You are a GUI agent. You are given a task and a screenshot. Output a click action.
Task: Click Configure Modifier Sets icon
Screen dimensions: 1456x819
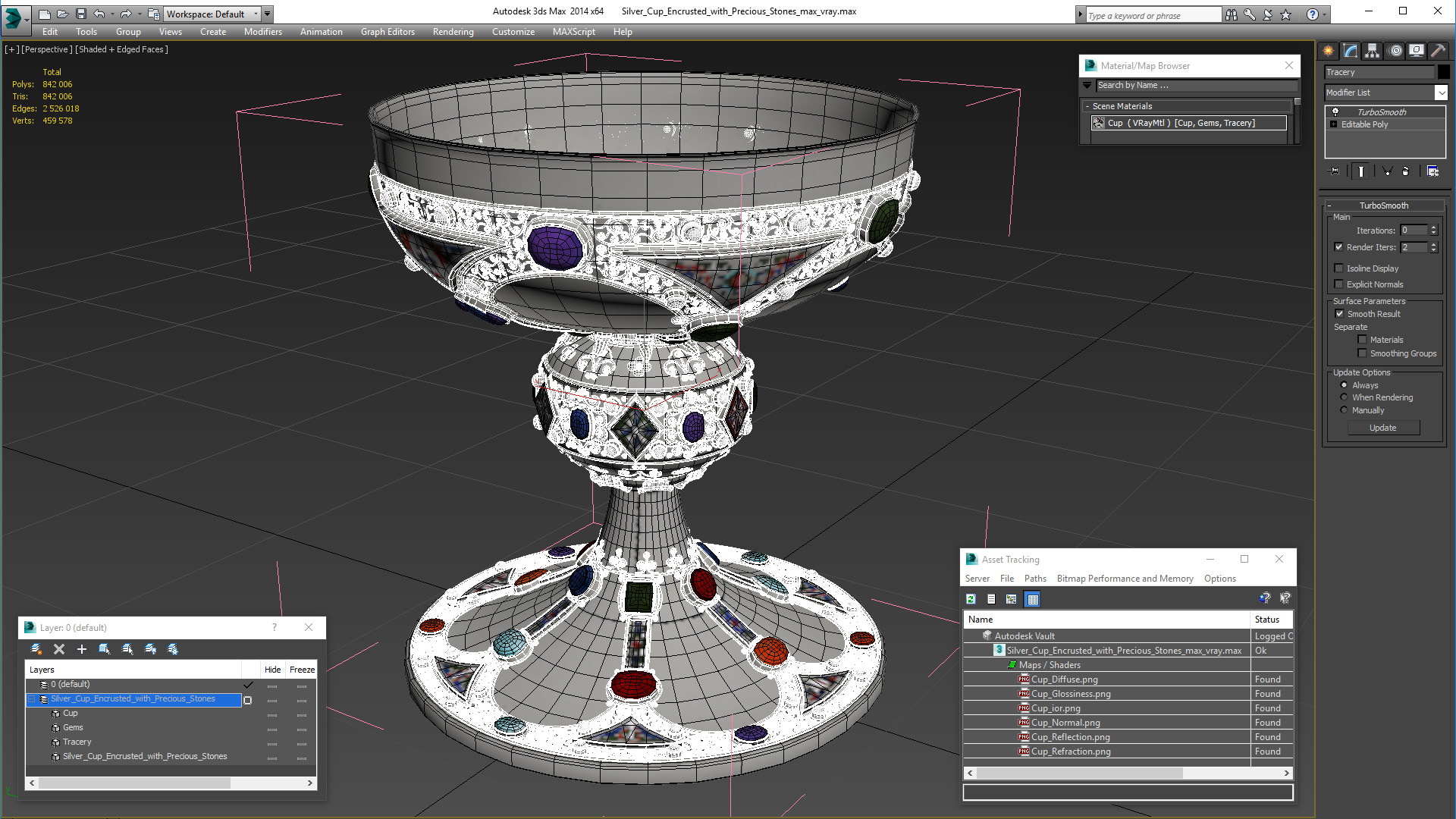tap(1432, 171)
